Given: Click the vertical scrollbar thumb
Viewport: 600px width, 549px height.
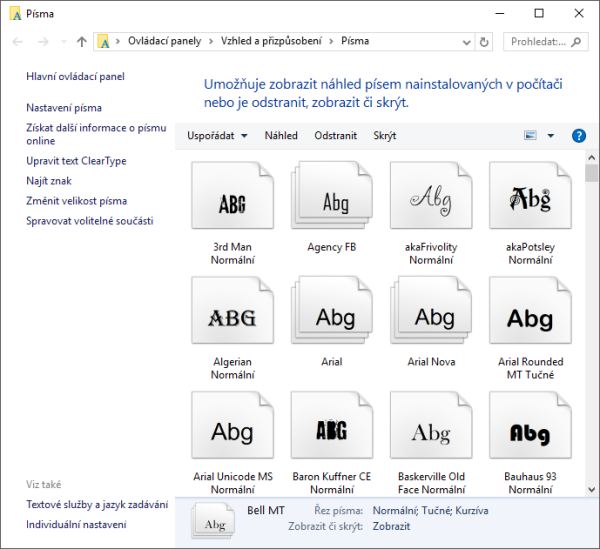Looking at the screenshot, I should 592,173.
